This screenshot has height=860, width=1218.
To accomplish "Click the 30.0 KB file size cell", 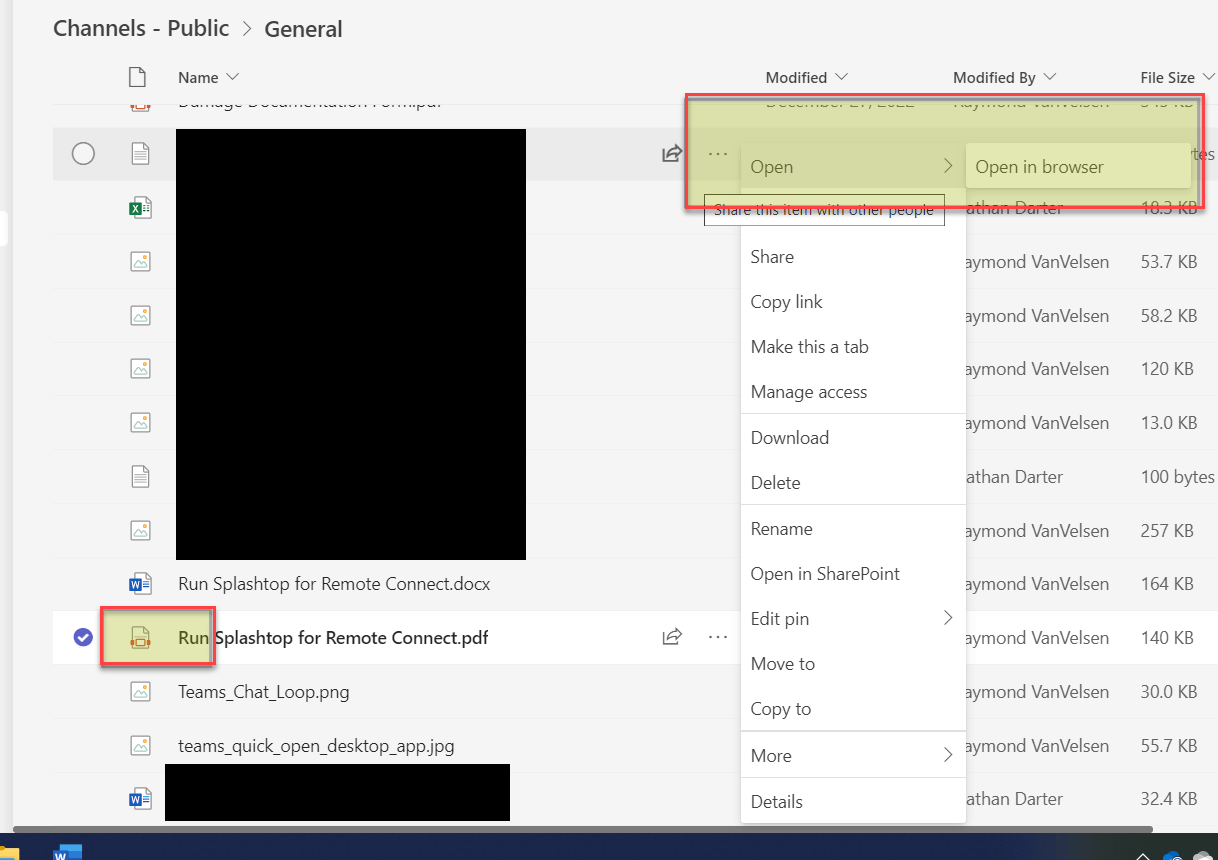I will [1169, 691].
